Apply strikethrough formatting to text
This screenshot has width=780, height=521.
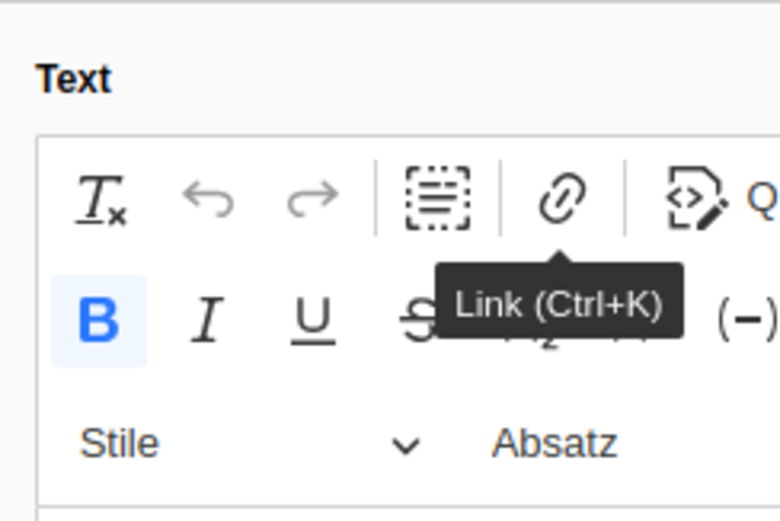419,320
